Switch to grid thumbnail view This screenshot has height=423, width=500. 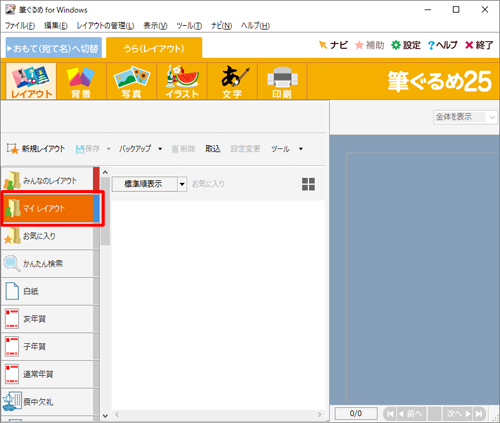pyautogui.click(x=308, y=184)
